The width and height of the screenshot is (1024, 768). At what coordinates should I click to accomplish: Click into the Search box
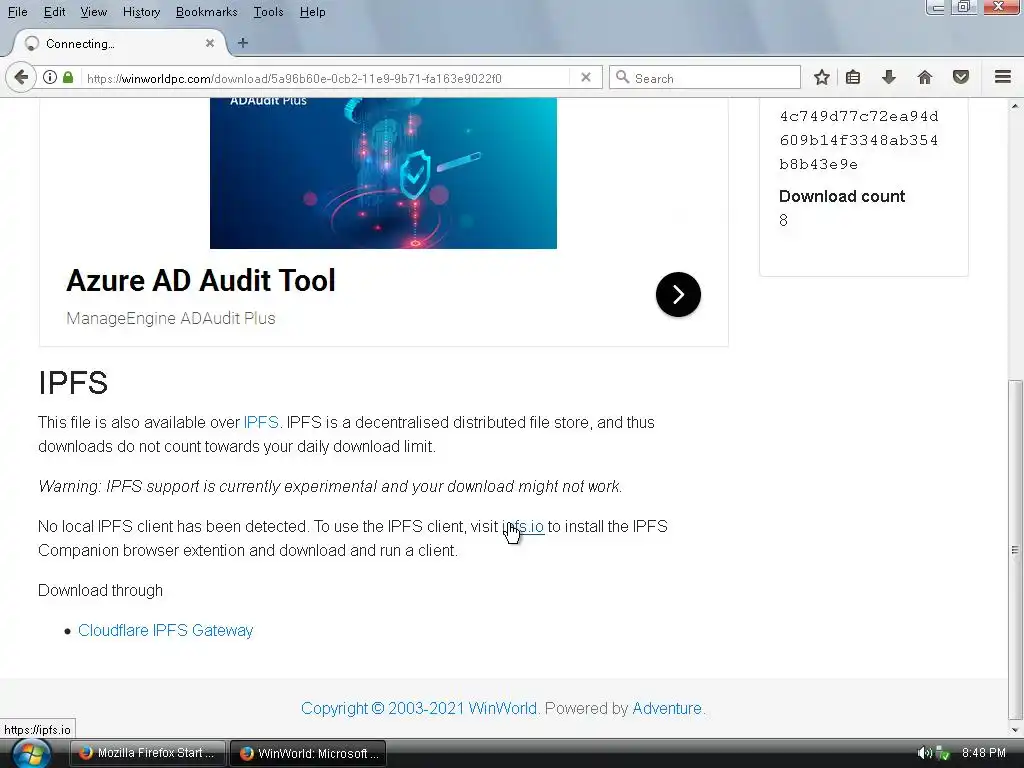[705, 78]
